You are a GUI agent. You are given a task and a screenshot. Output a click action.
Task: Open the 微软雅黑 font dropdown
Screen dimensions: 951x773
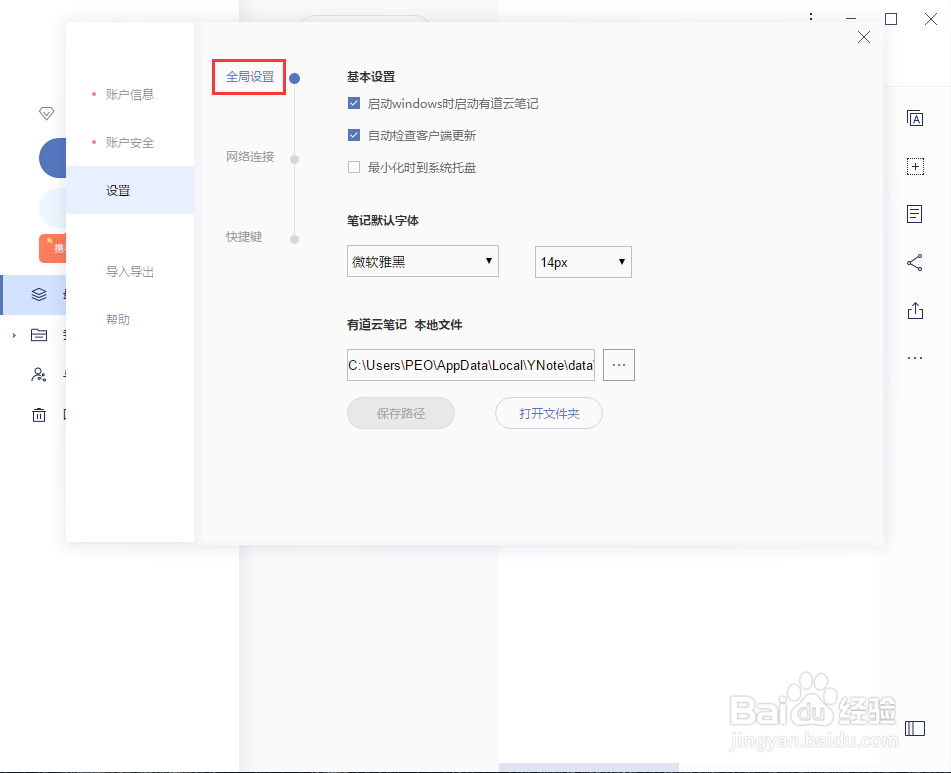(423, 261)
